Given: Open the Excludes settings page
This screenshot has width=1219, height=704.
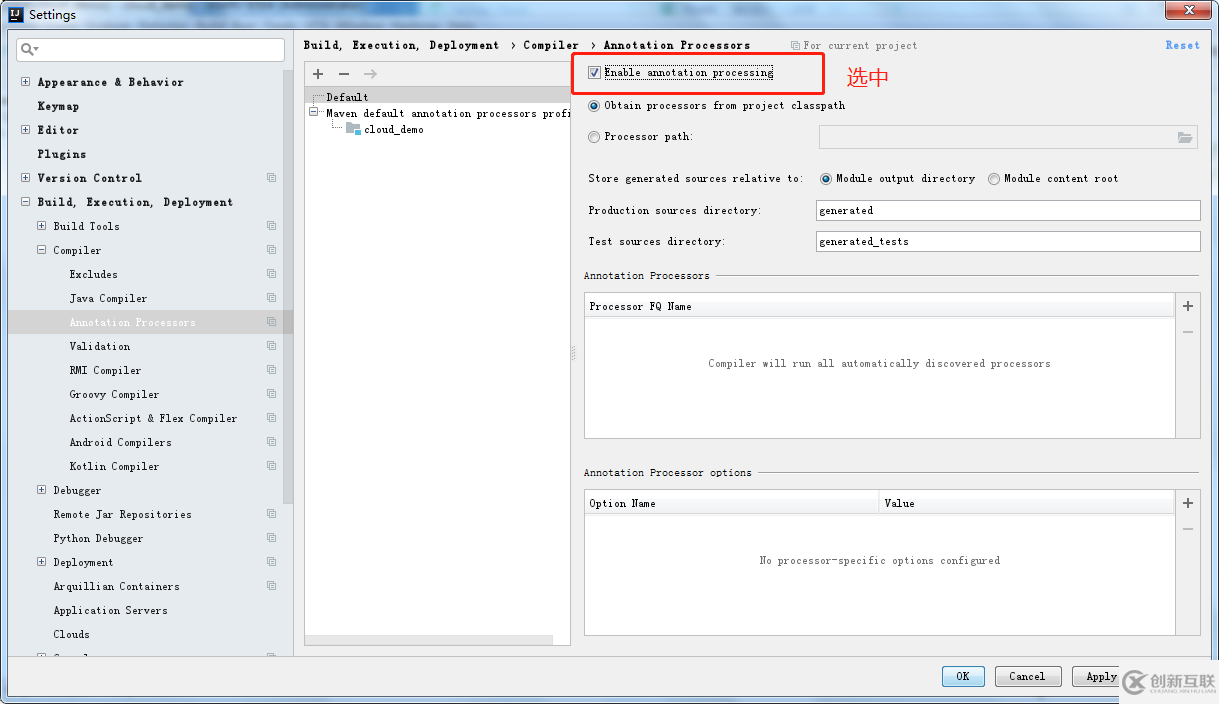Looking at the screenshot, I should (x=93, y=274).
